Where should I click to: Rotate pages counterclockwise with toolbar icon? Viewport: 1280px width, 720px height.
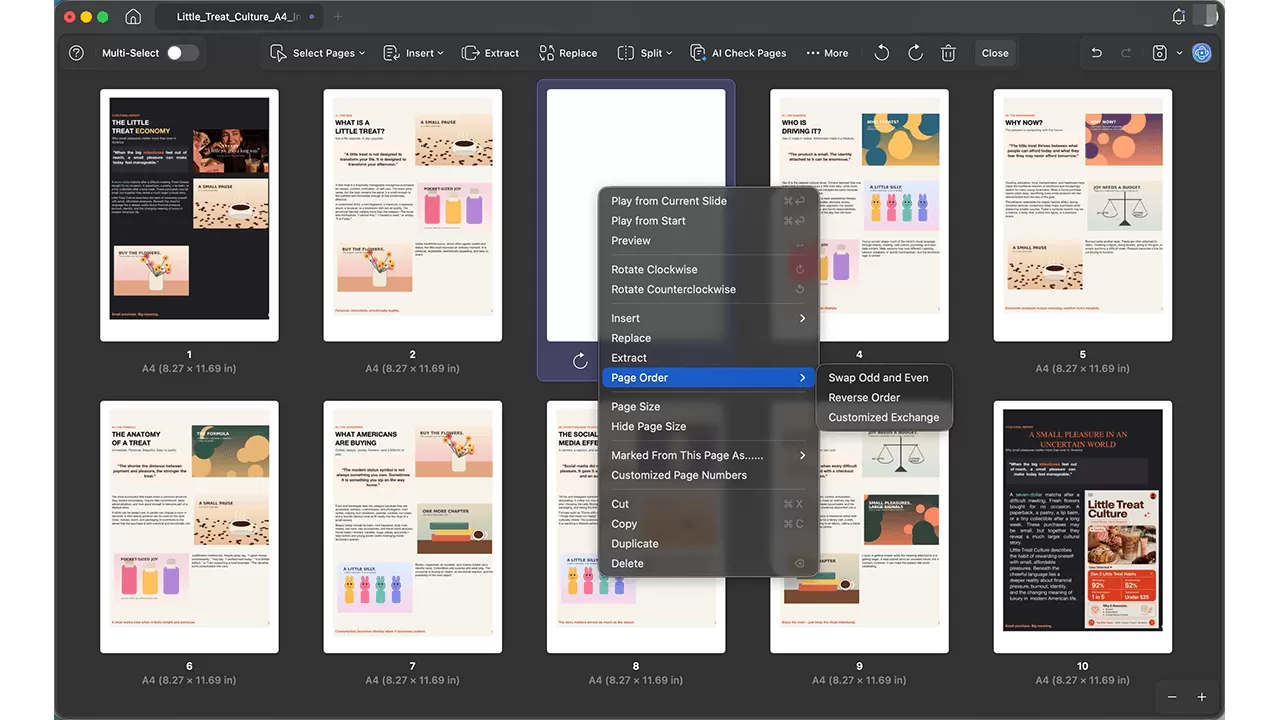881,53
